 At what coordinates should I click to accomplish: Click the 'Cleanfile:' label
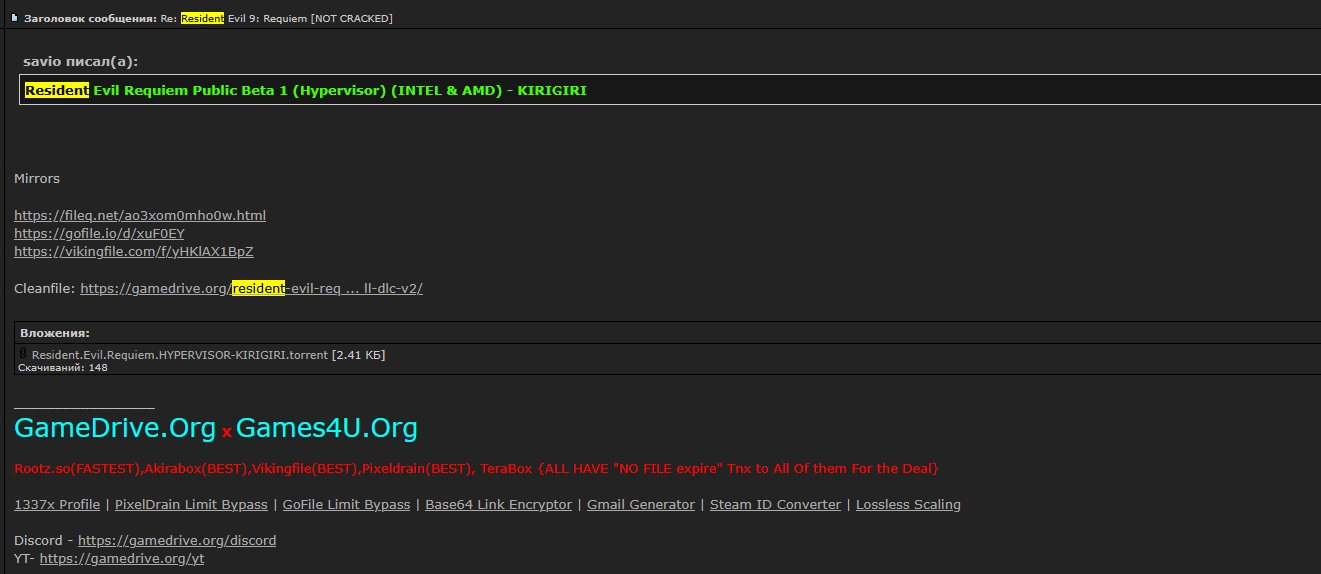point(45,288)
